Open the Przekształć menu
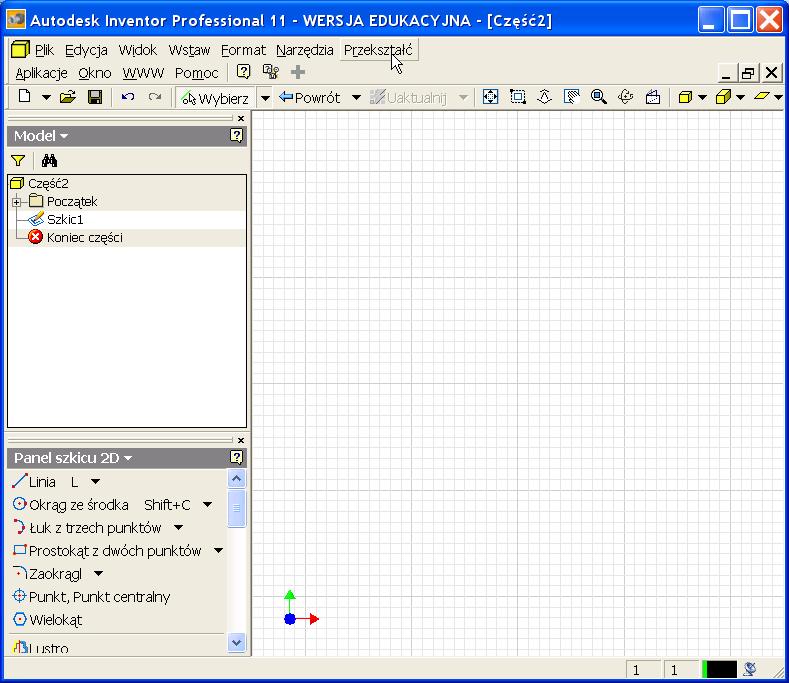The height and width of the screenshot is (683, 789). tap(378, 50)
